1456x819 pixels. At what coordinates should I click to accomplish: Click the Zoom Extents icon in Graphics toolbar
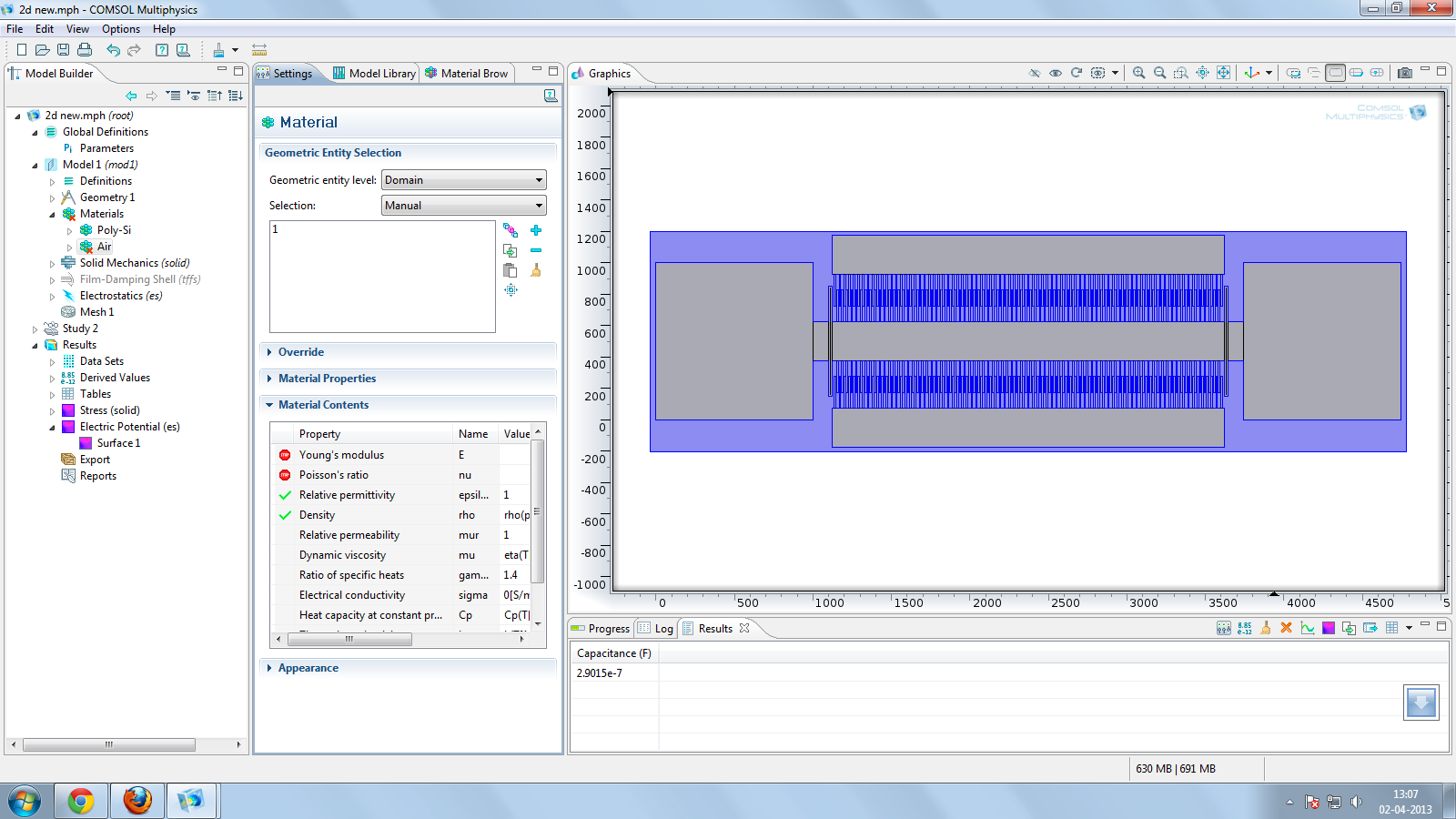[x=1223, y=73]
